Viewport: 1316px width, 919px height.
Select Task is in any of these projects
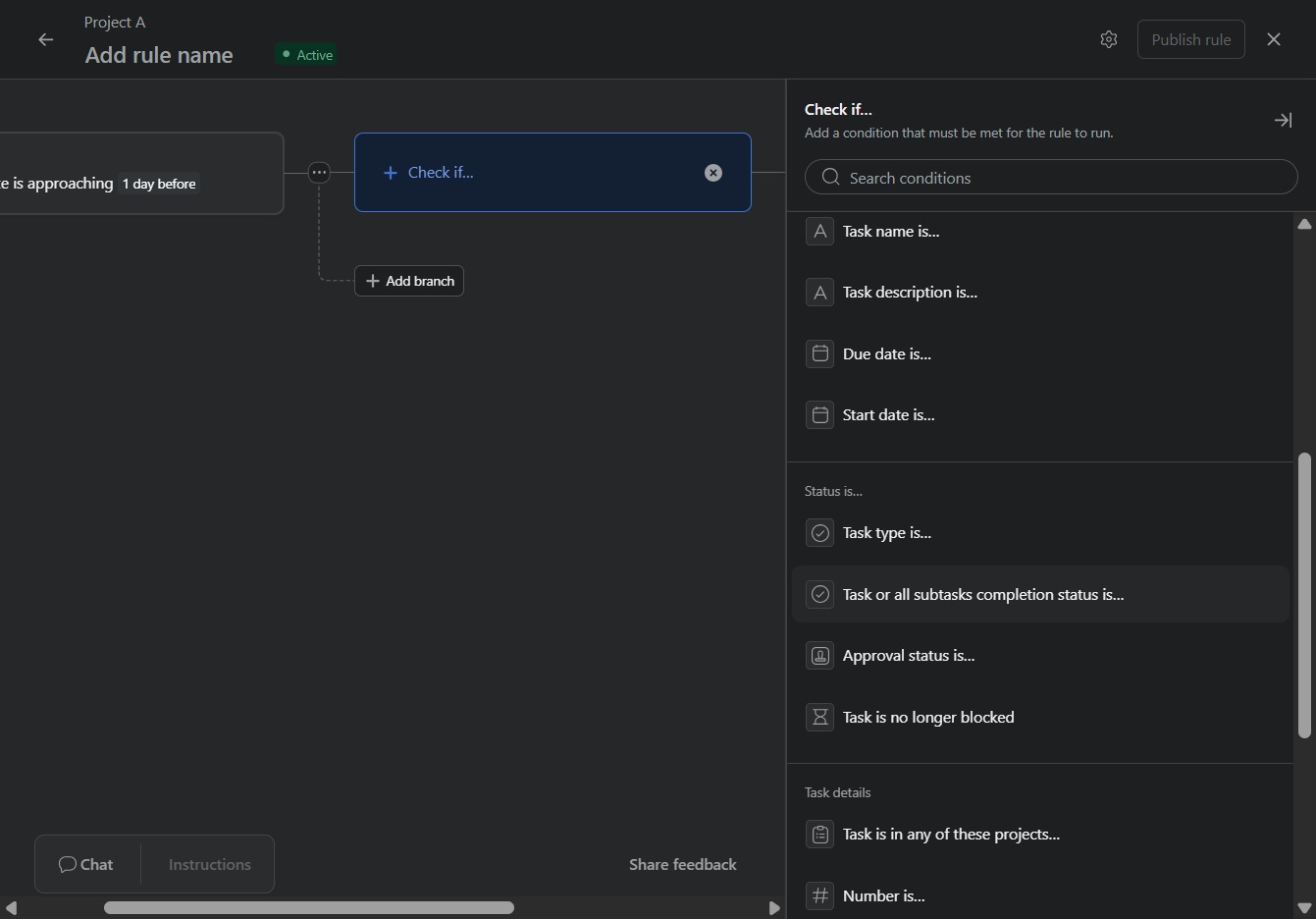coord(1040,835)
